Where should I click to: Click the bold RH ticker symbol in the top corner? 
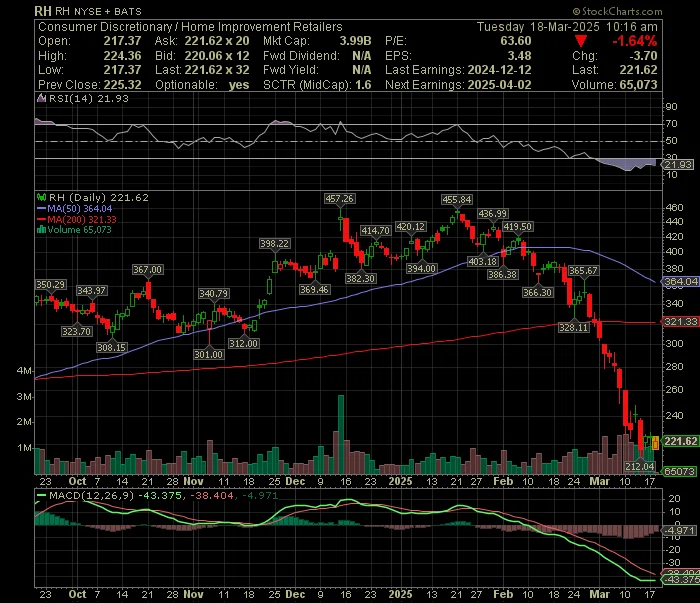pos(43,11)
